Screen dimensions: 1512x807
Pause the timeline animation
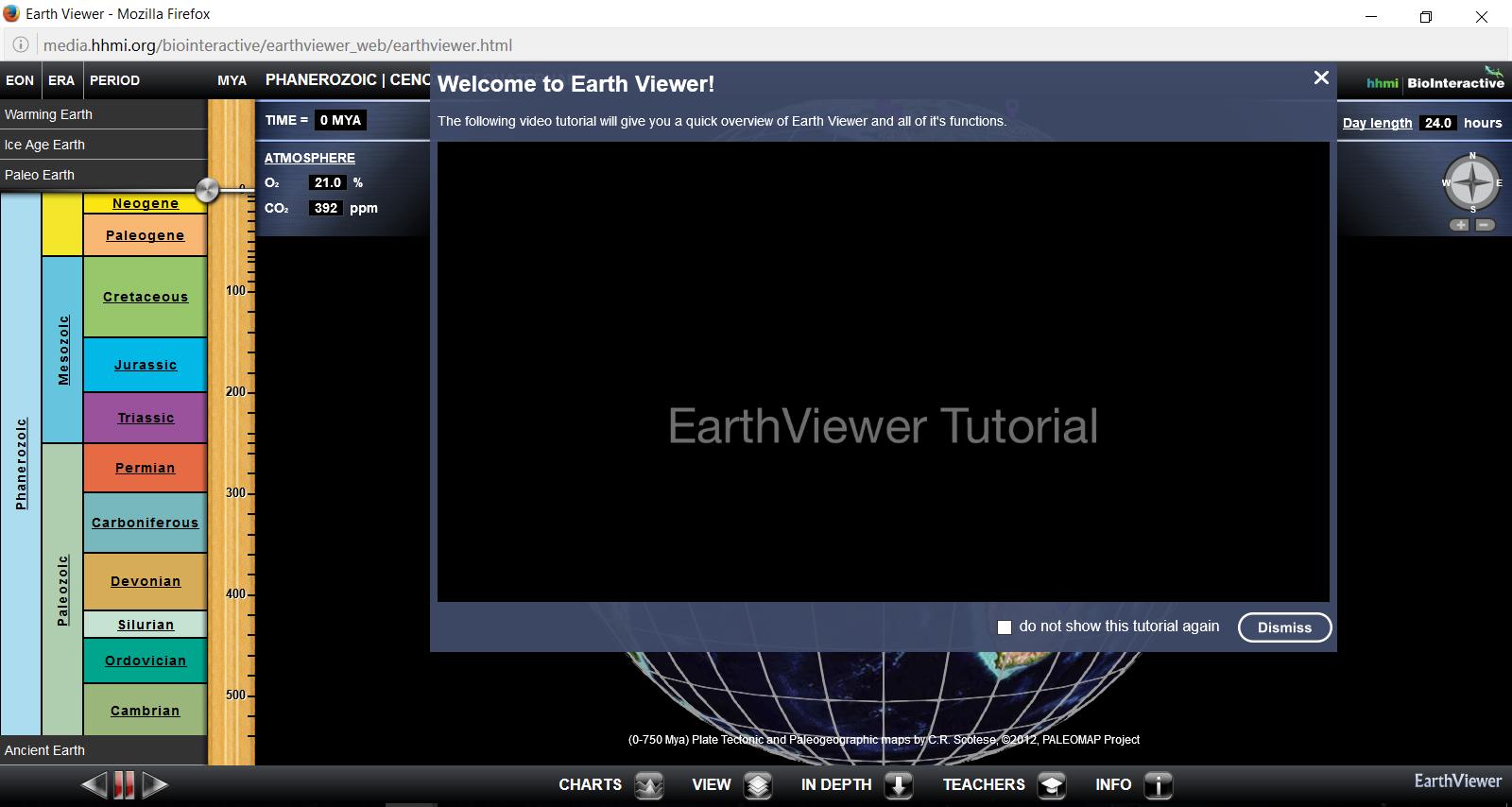coord(124,784)
